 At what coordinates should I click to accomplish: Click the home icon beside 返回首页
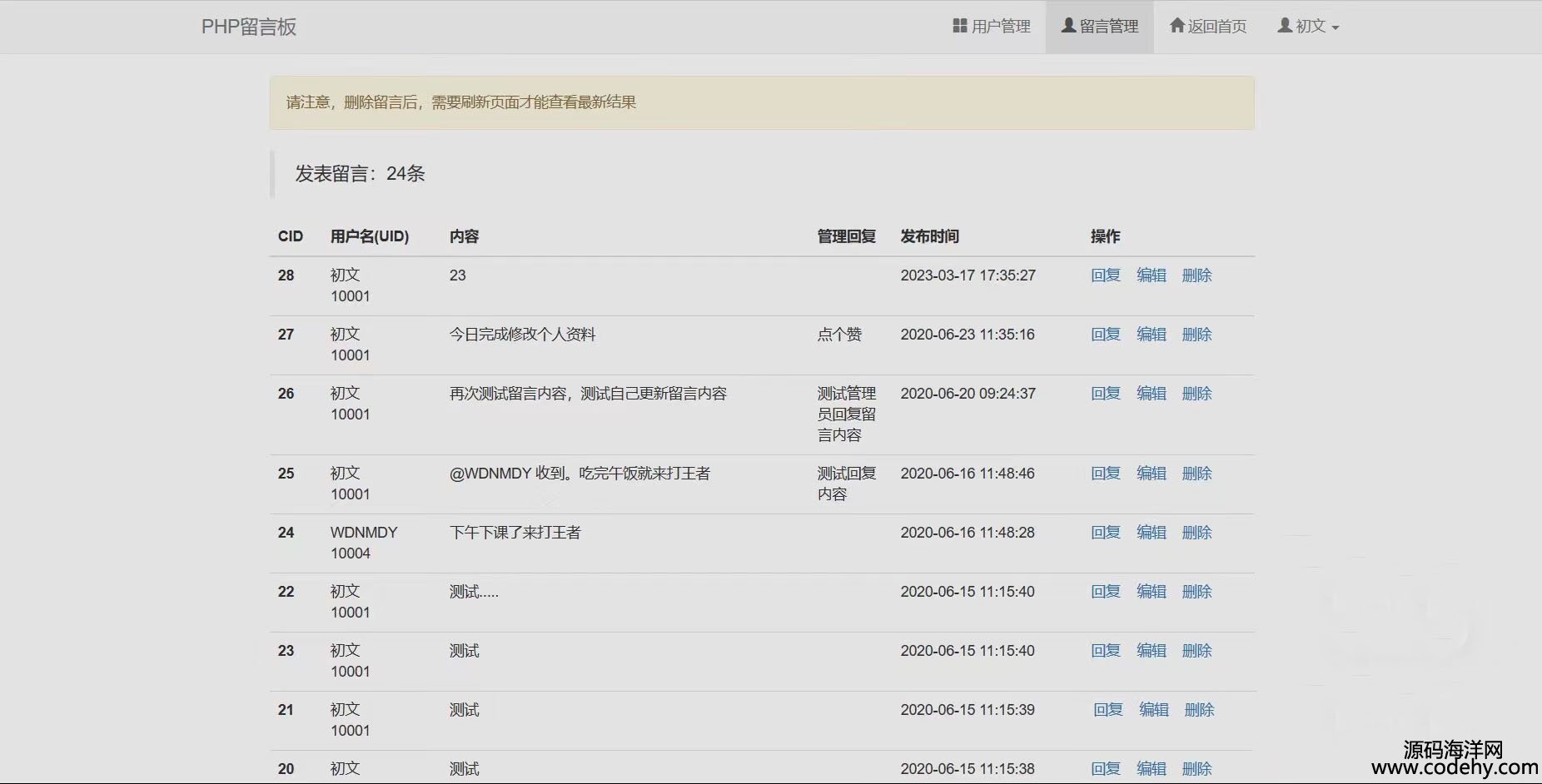coord(1176,26)
